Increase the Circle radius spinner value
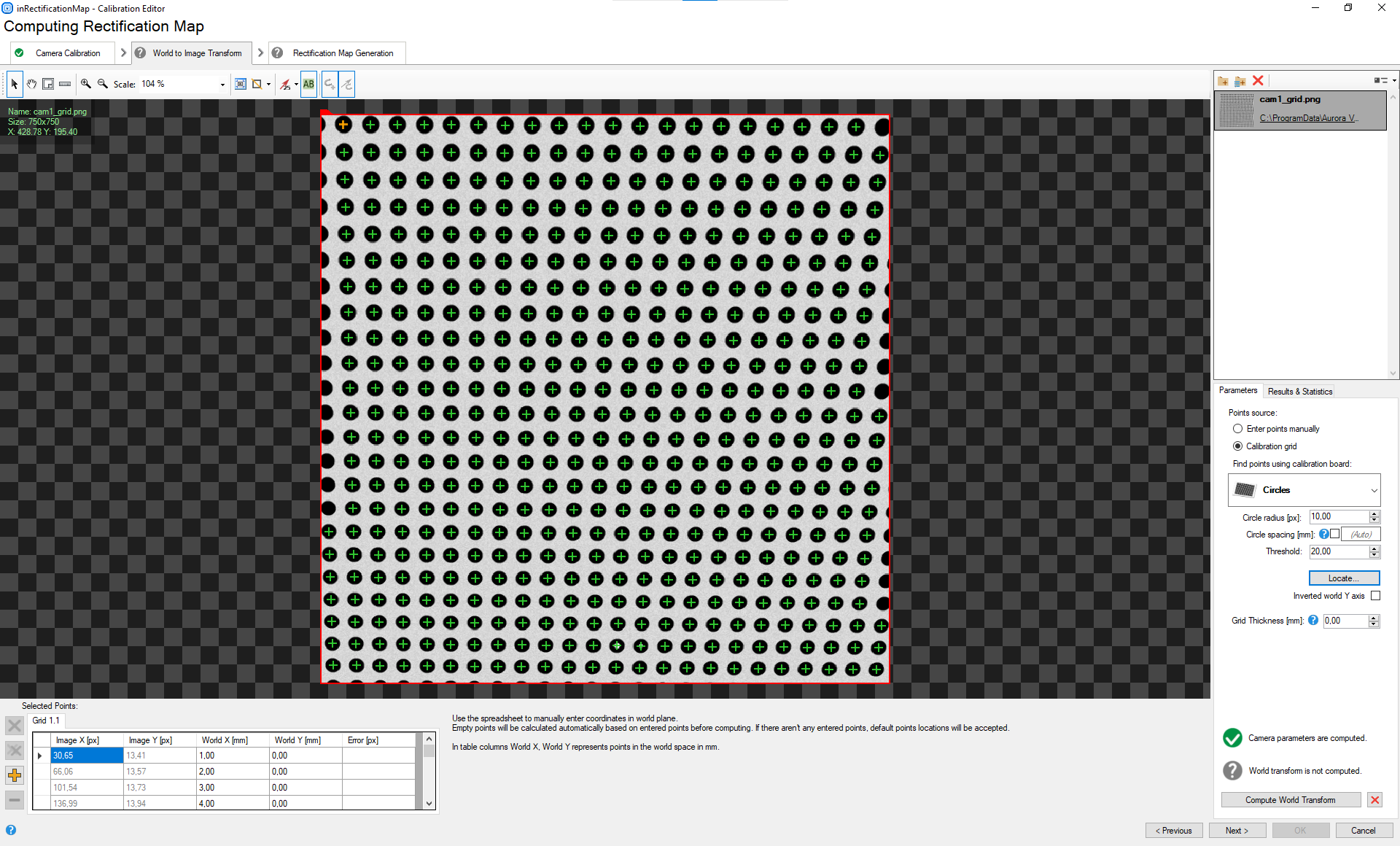1400x846 pixels. tap(1374, 513)
